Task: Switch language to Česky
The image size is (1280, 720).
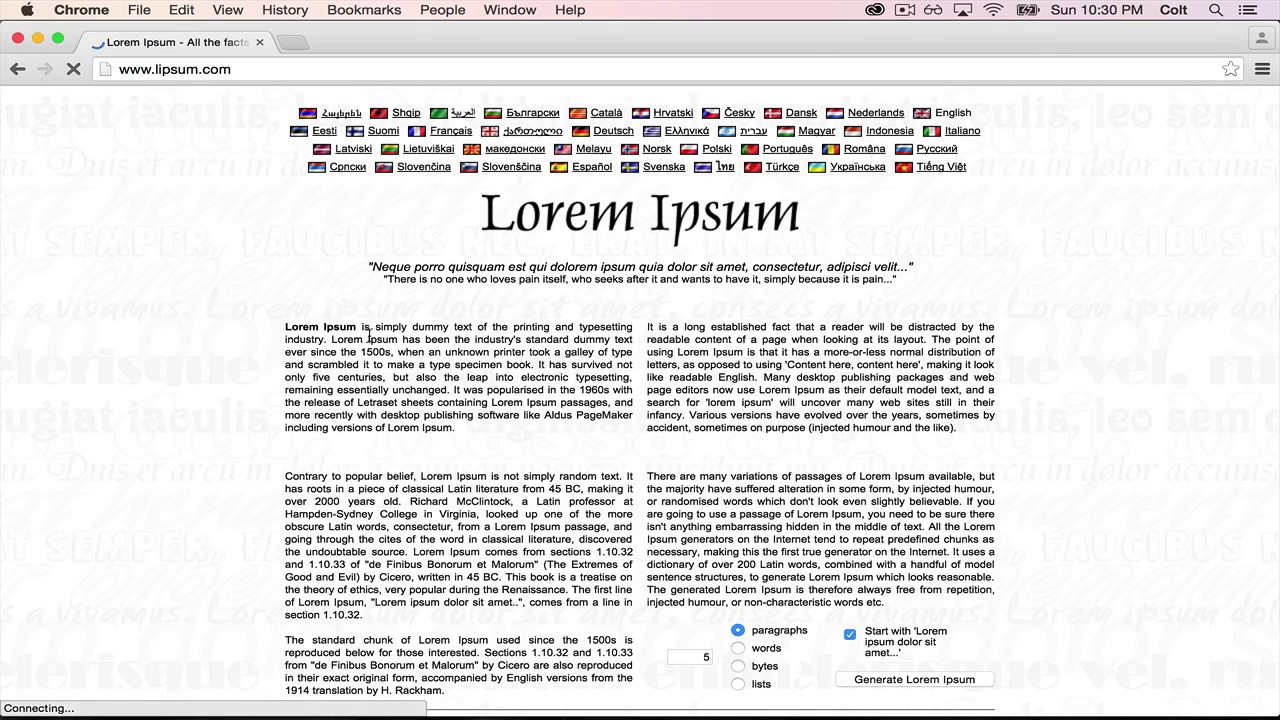Action: (x=740, y=113)
